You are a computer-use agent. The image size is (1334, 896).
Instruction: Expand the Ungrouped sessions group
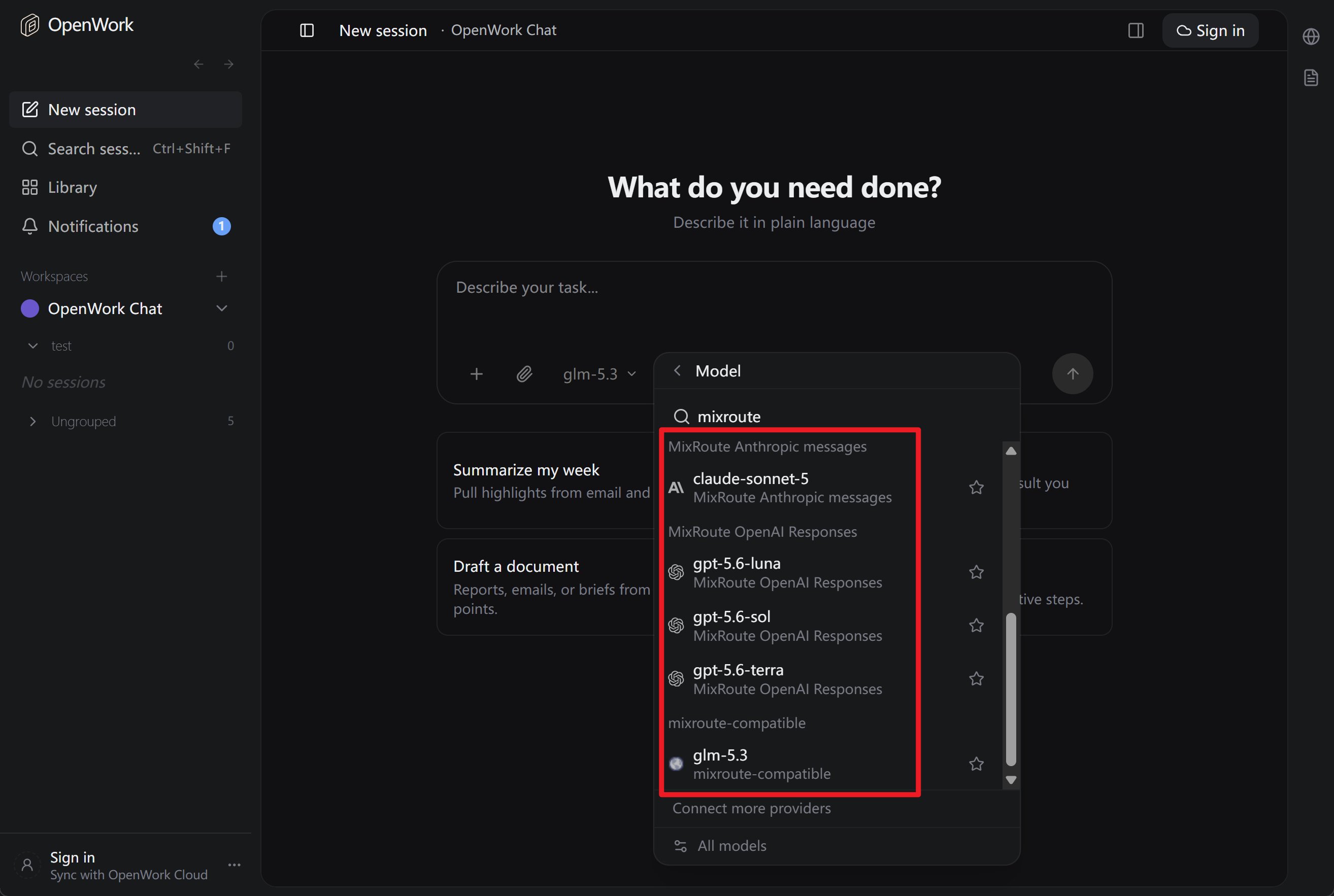[33, 421]
